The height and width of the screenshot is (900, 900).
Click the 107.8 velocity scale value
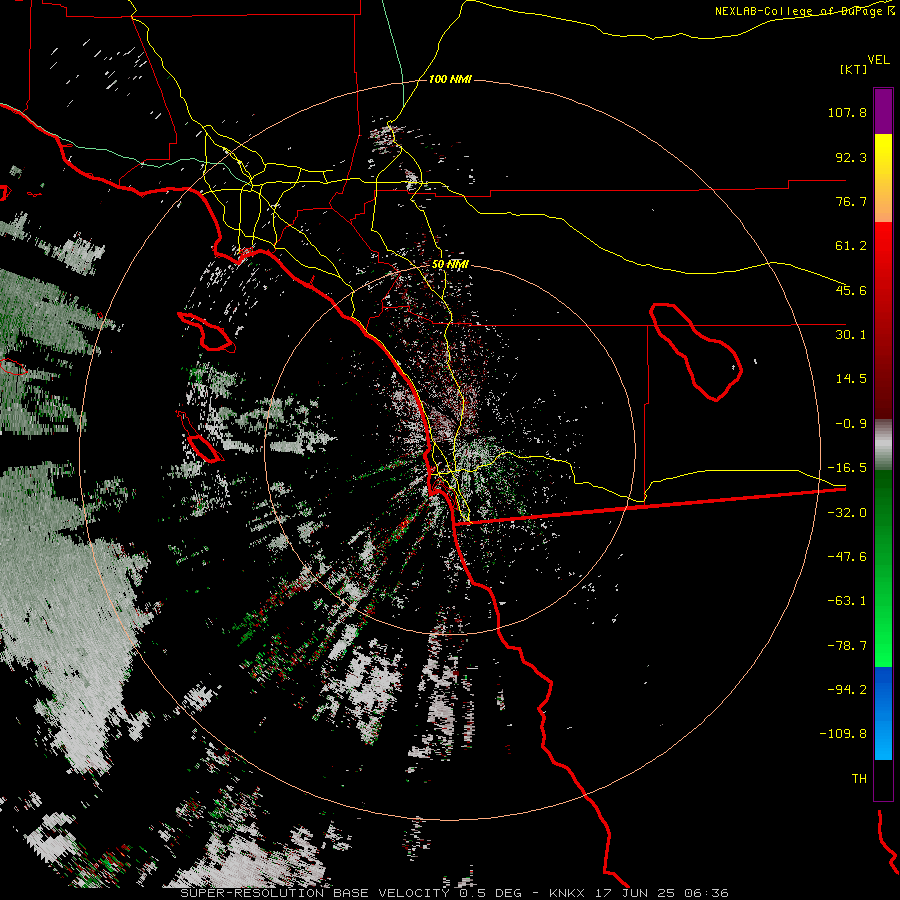[x=847, y=112]
